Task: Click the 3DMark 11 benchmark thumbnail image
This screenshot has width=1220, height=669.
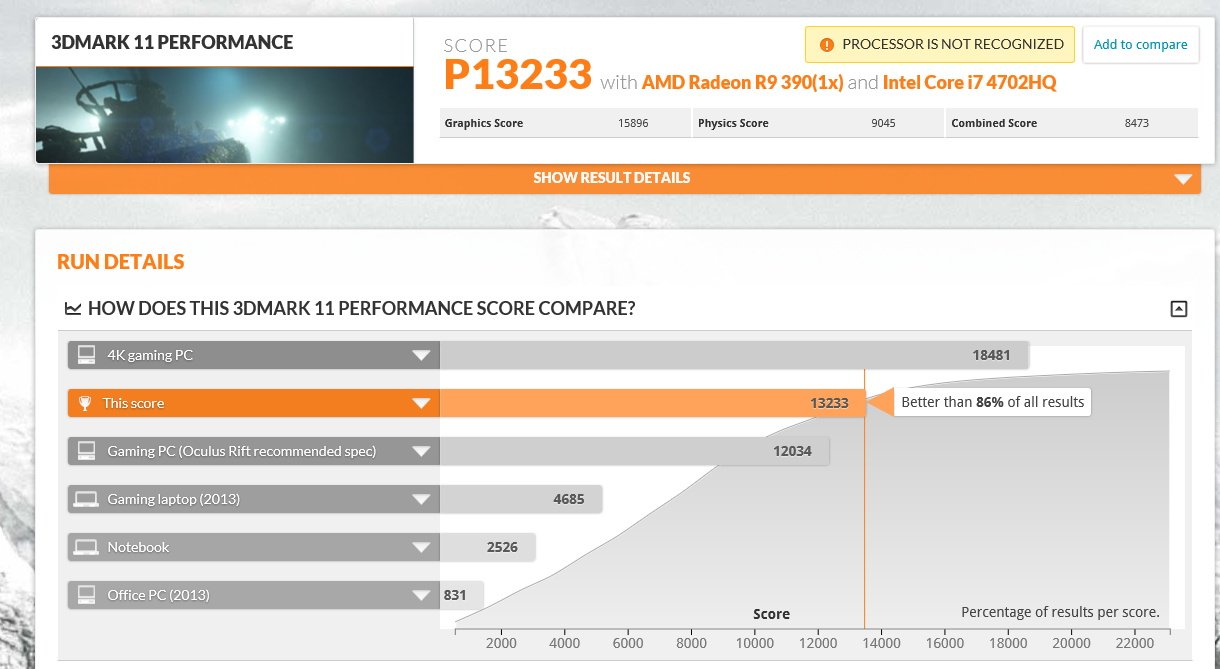Action: coord(225,115)
